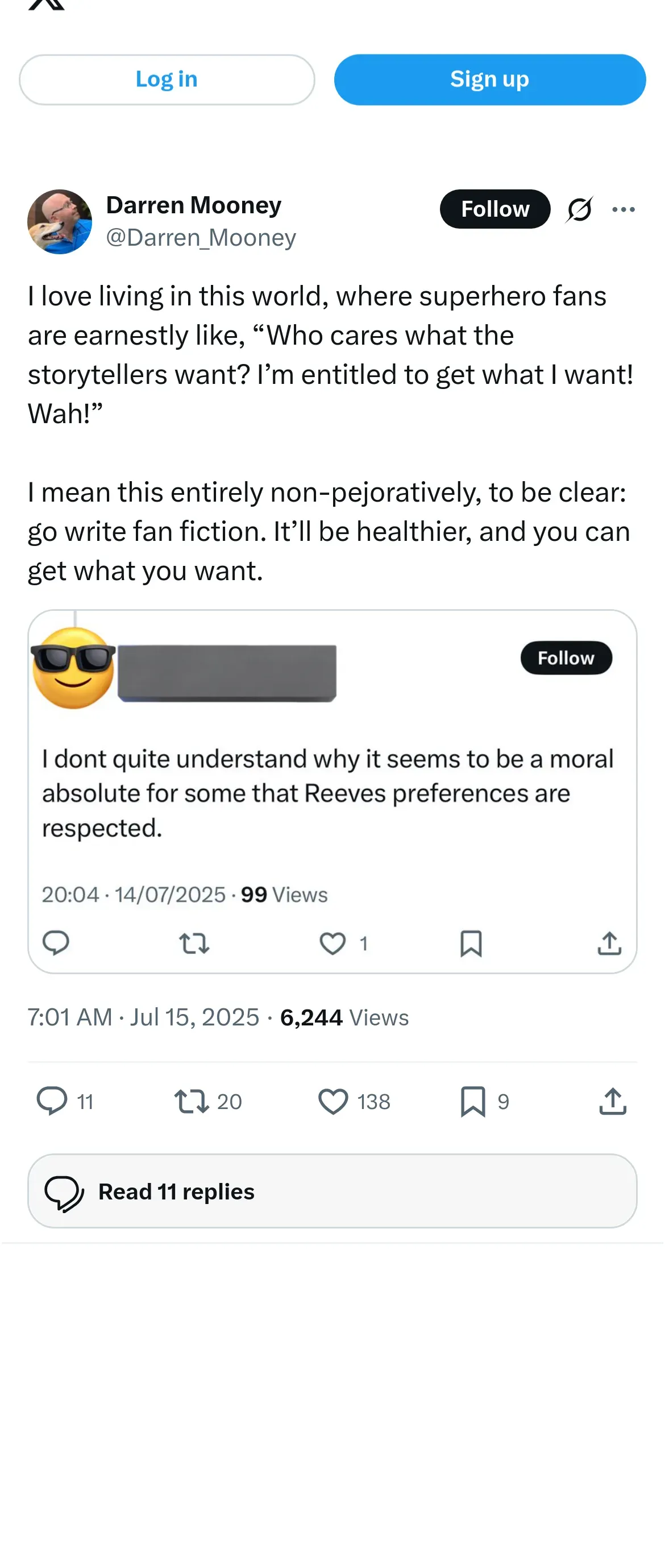Follow Darren Mooney
665x1568 pixels.
pyautogui.click(x=494, y=209)
